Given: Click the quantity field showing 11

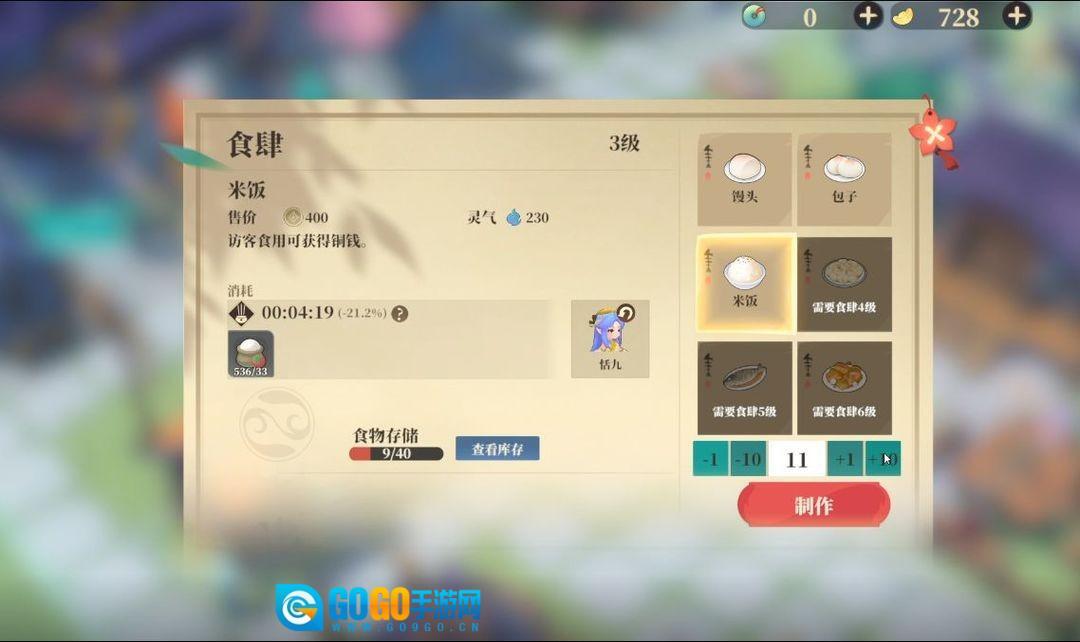Looking at the screenshot, I should tap(797, 459).
